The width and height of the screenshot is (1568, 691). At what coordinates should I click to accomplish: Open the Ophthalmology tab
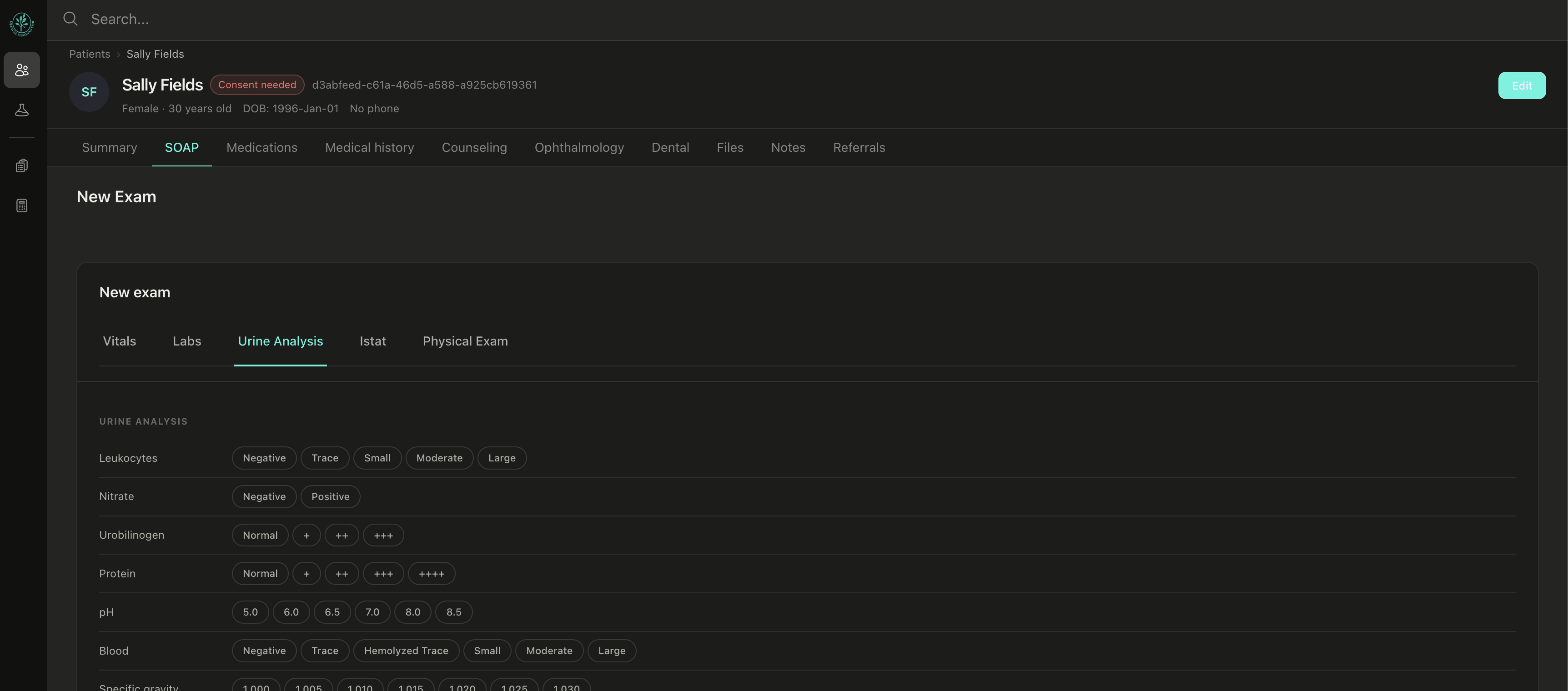coord(579,147)
